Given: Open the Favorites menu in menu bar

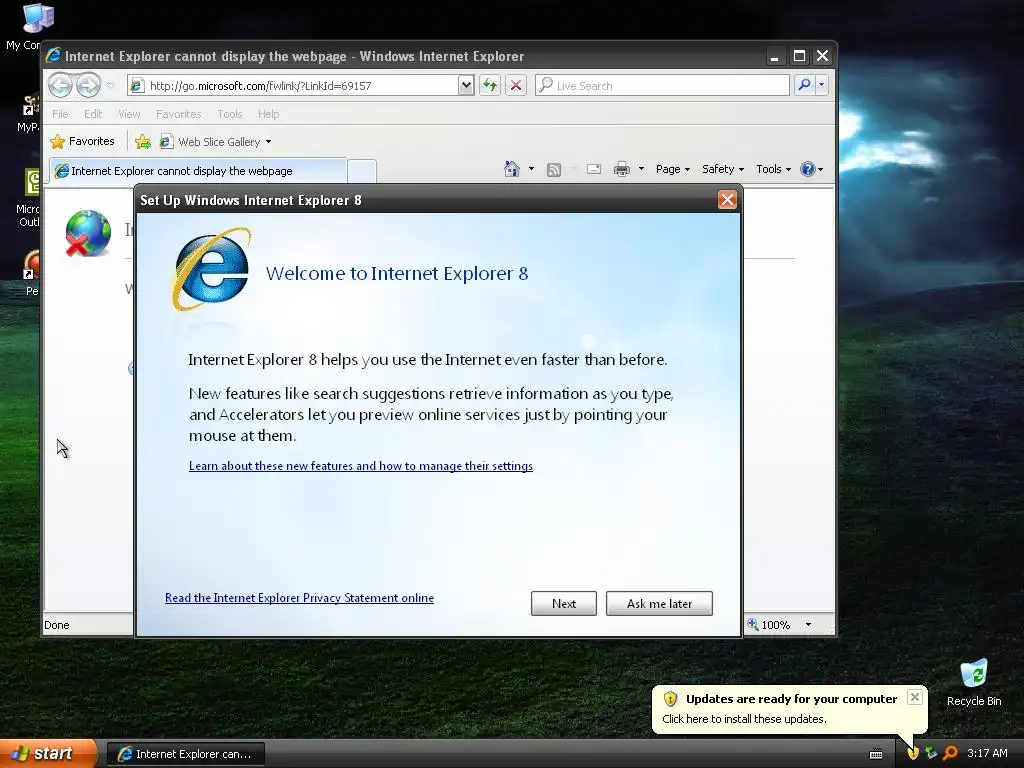Looking at the screenshot, I should click(x=178, y=114).
